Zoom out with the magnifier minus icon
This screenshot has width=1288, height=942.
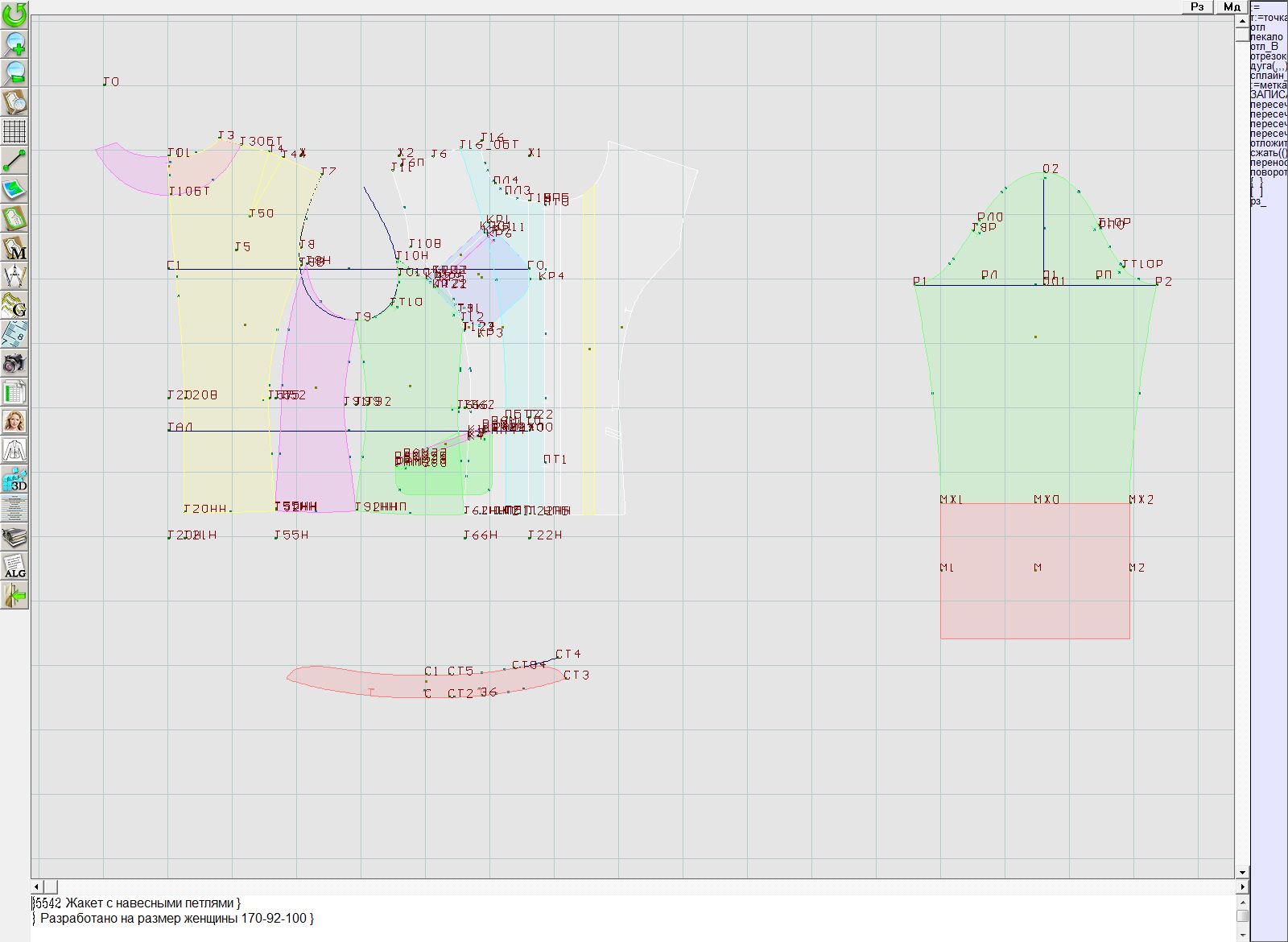(14, 72)
